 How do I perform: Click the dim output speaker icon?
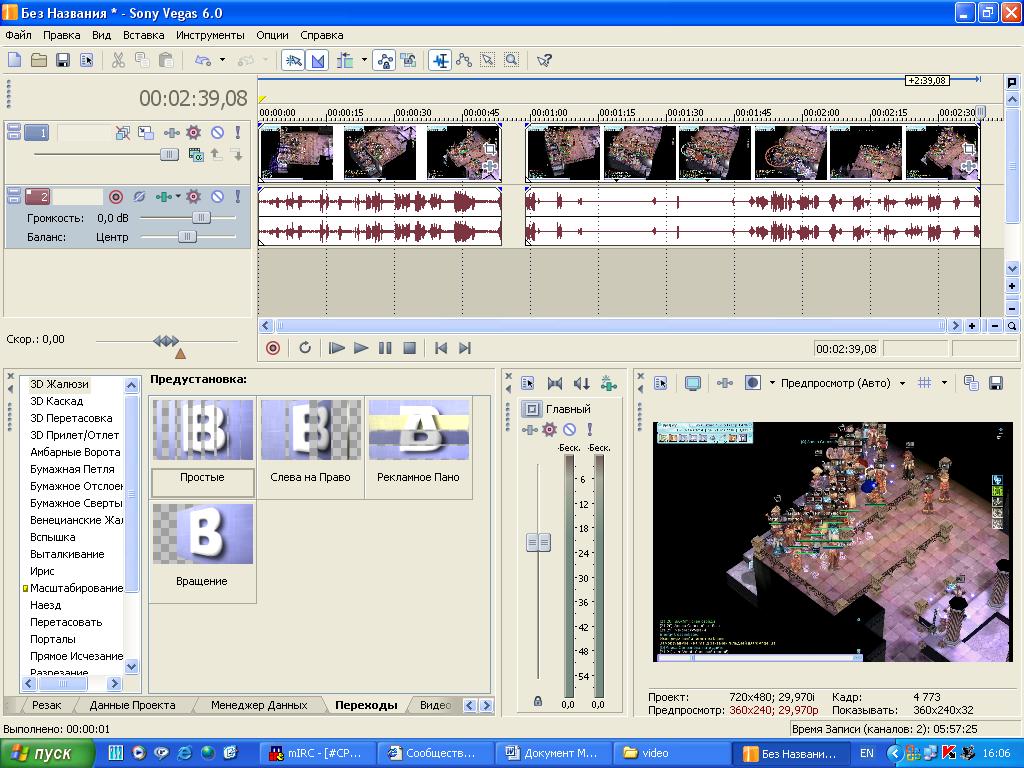pyautogui.click(x=581, y=383)
